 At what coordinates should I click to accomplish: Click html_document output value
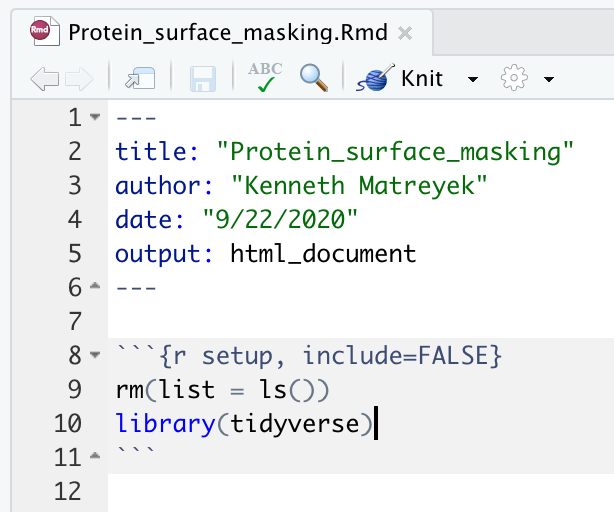(323, 254)
